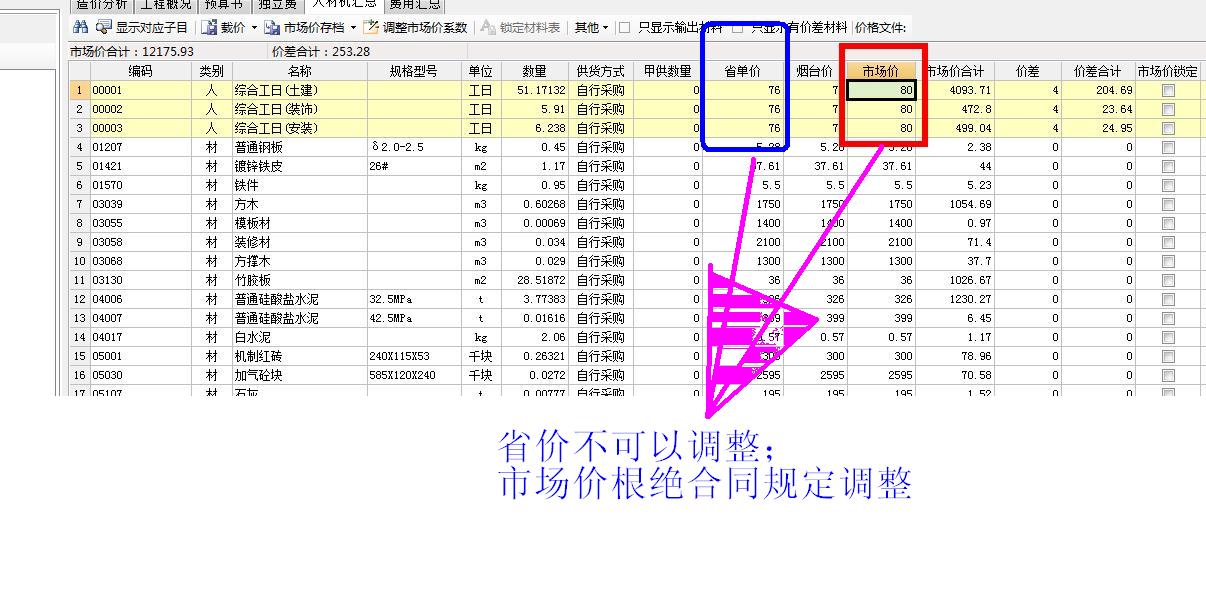
Task: Tick 市场价锁定 checkbox for 白水泥 row
Action: click(1168, 337)
